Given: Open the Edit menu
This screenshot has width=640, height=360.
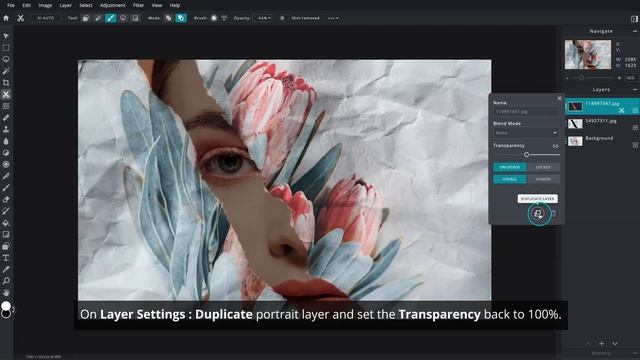Looking at the screenshot, I should tap(27, 5).
